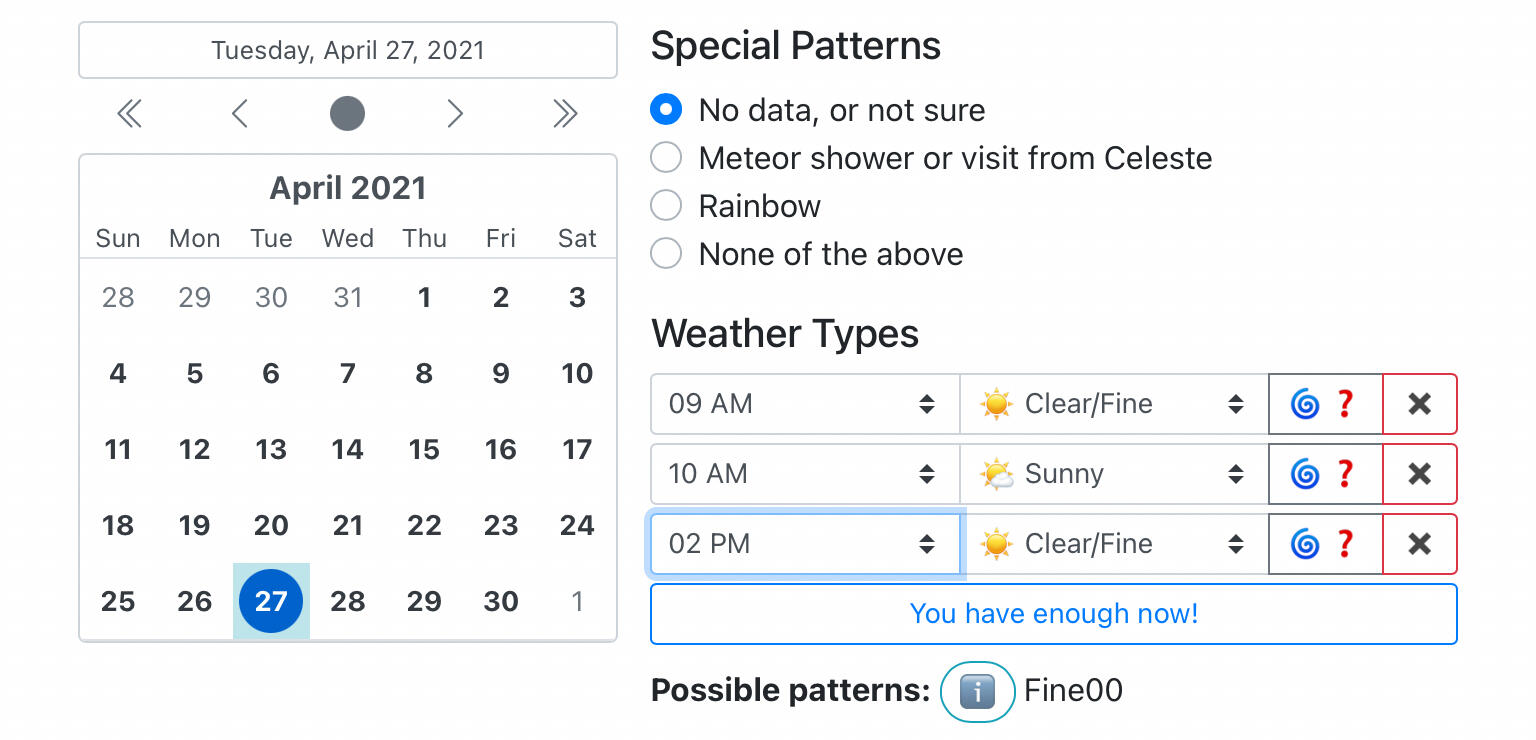The image size is (1536, 740).
Task: Select Meteor shower or visit from Celeste
Action: click(666, 158)
